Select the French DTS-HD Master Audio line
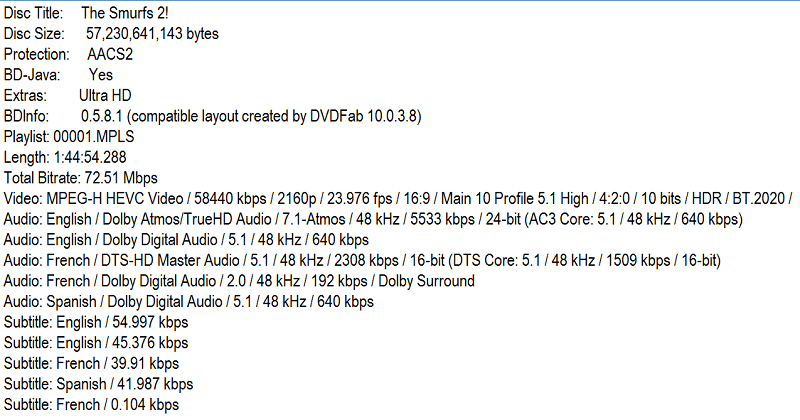 click(362, 261)
